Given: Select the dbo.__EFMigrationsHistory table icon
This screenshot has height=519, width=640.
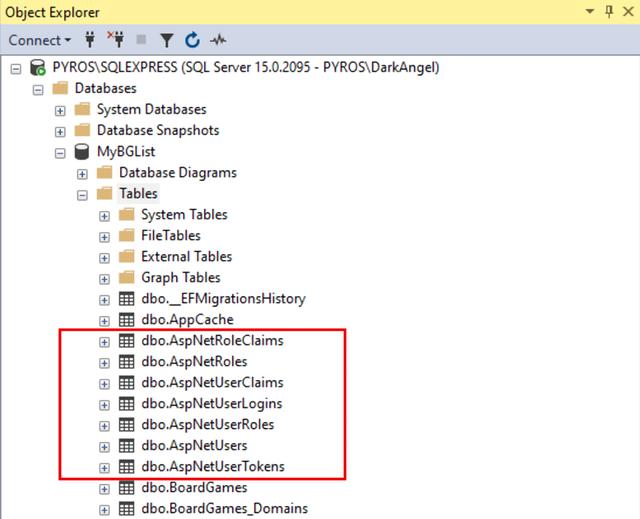Looking at the screenshot, I should [127, 299].
